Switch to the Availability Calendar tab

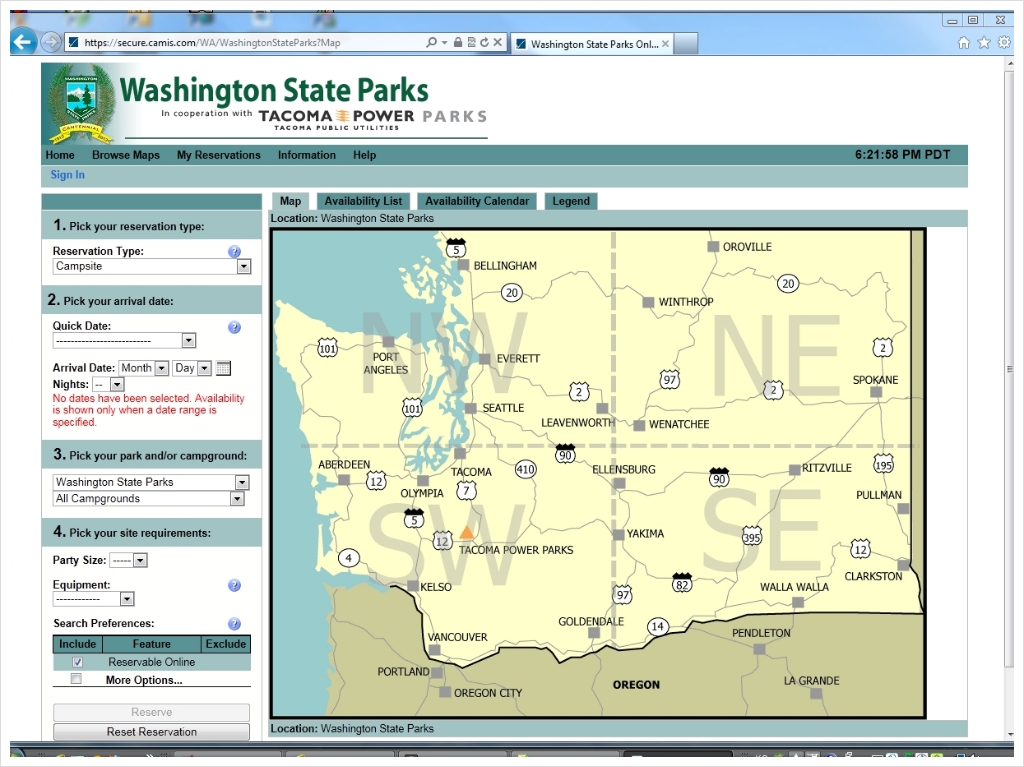[x=477, y=201]
